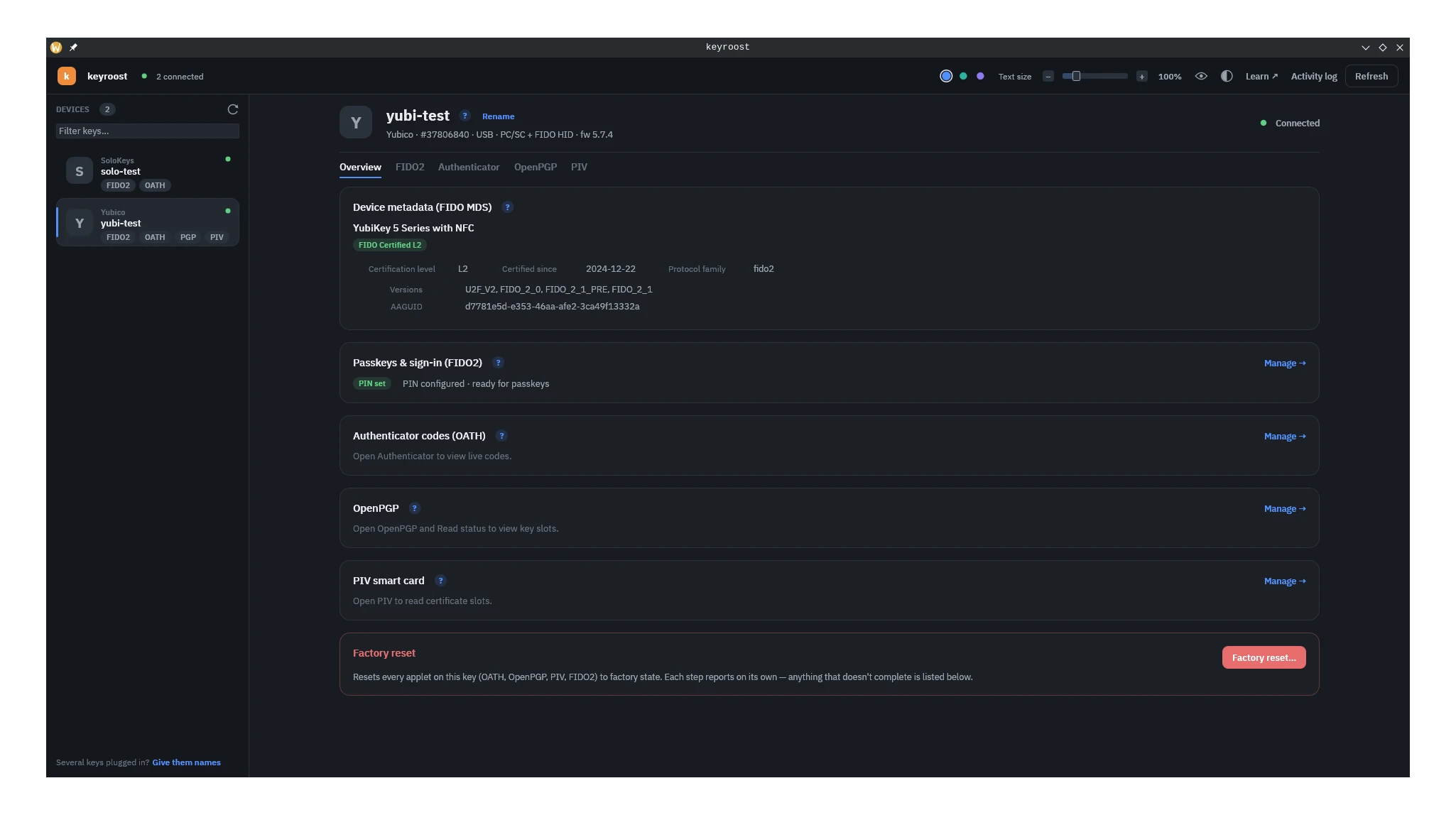Click the PIN set badge
Viewport: 1456px width, 832px height.
click(x=372, y=383)
